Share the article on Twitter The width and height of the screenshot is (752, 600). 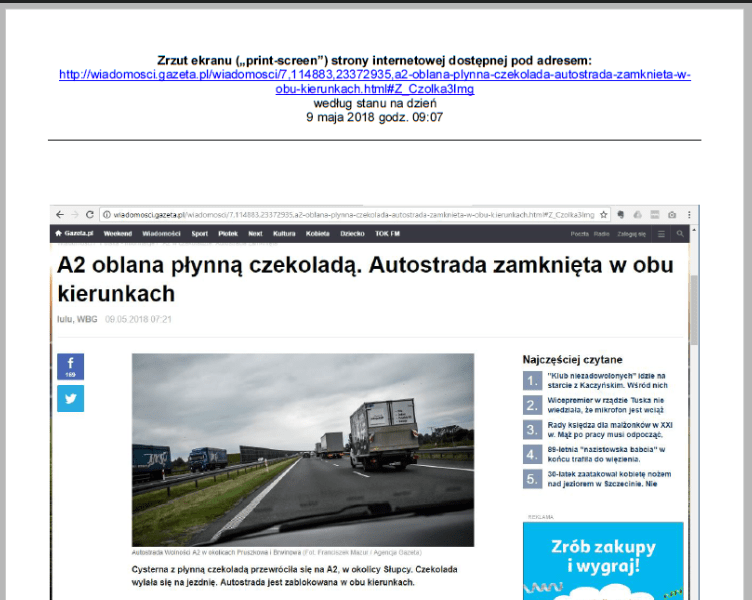point(70,398)
